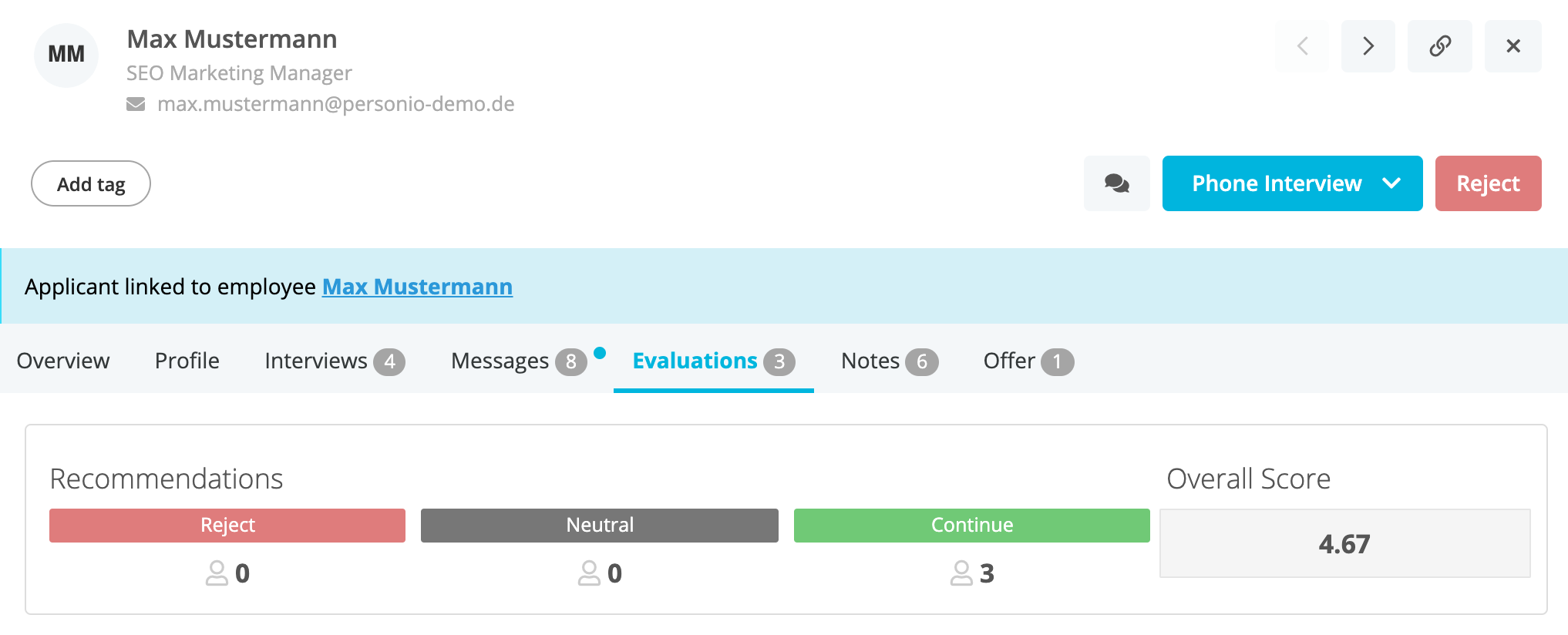The height and width of the screenshot is (635, 1568).
Task: Click the envelope icon beside email
Action: (136, 104)
